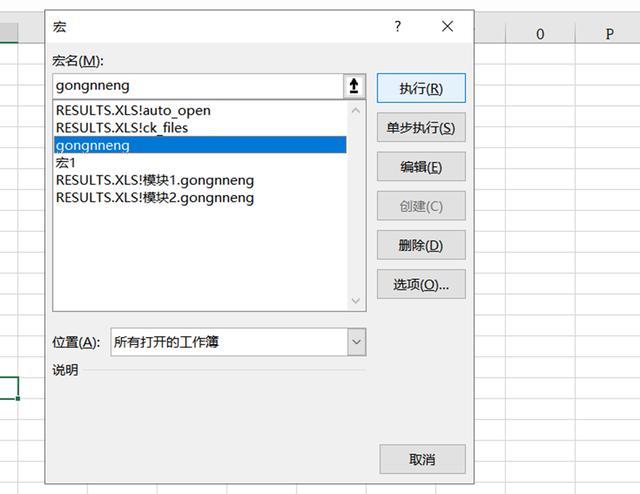This screenshot has height=494, width=640.
Task: Select RESULTS.XLS!auto_open in macro list
Action: click(133, 111)
